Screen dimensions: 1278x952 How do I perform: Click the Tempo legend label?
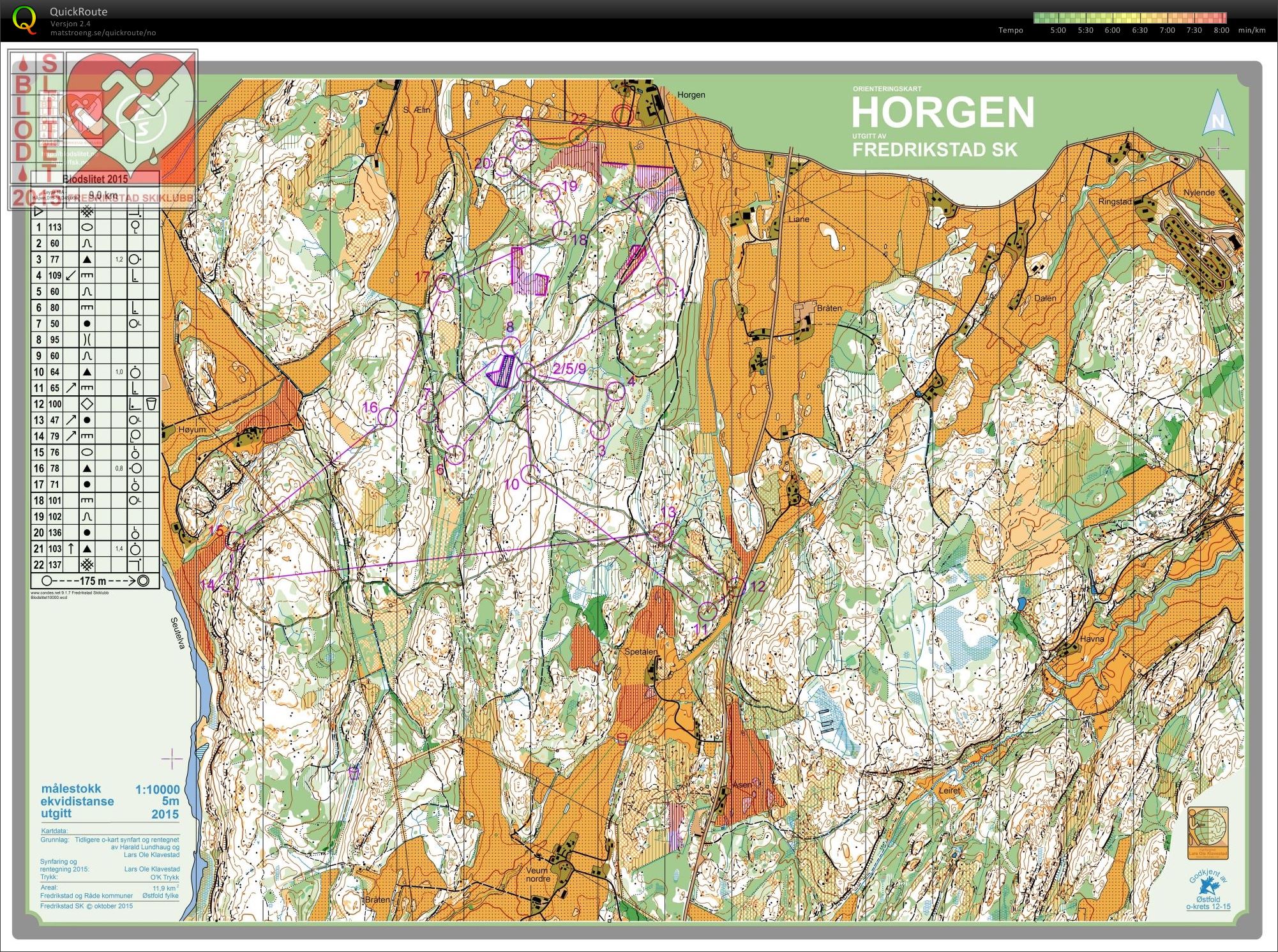(1011, 30)
